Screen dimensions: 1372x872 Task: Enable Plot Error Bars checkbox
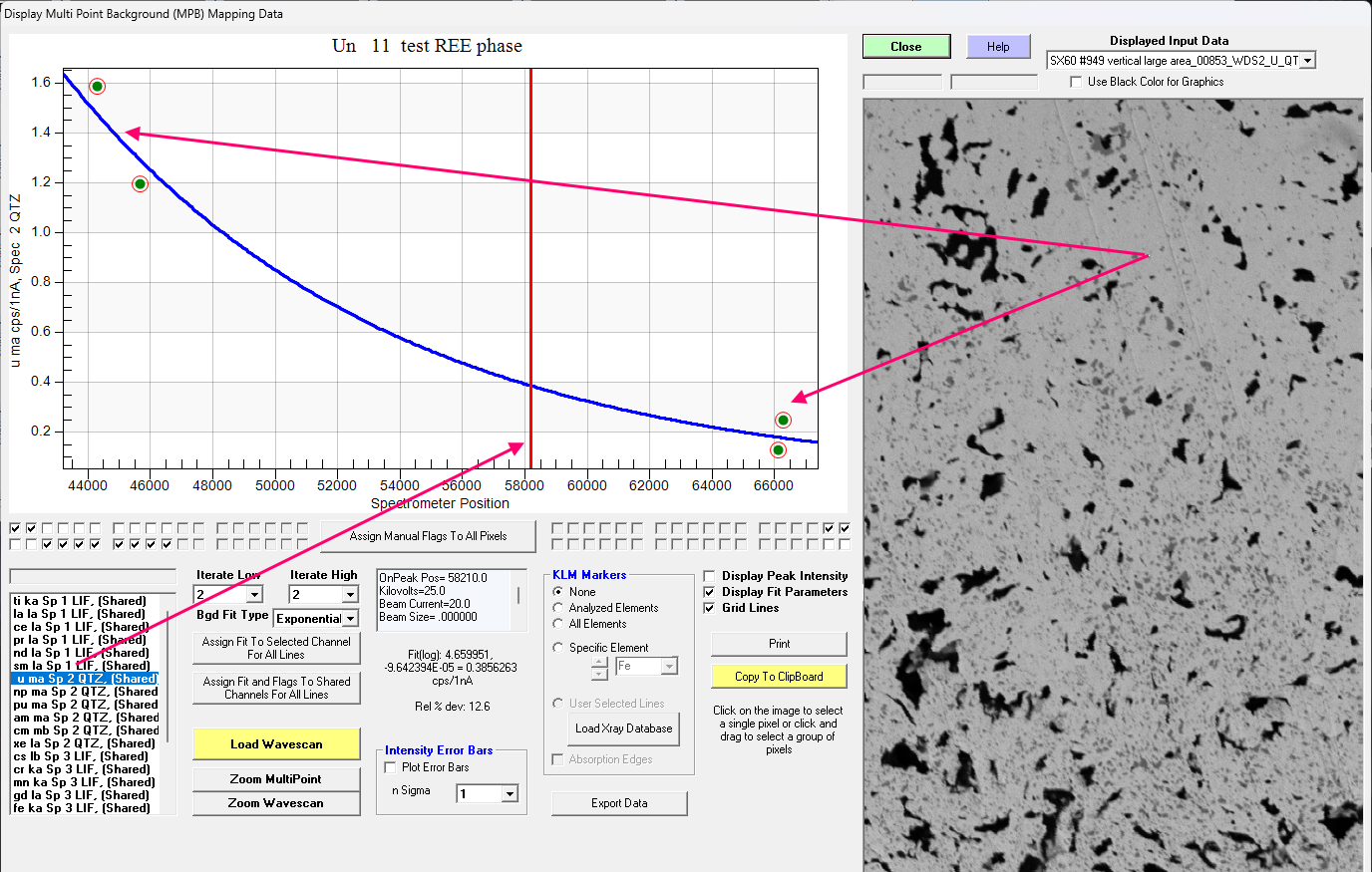pyautogui.click(x=391, y=767)
